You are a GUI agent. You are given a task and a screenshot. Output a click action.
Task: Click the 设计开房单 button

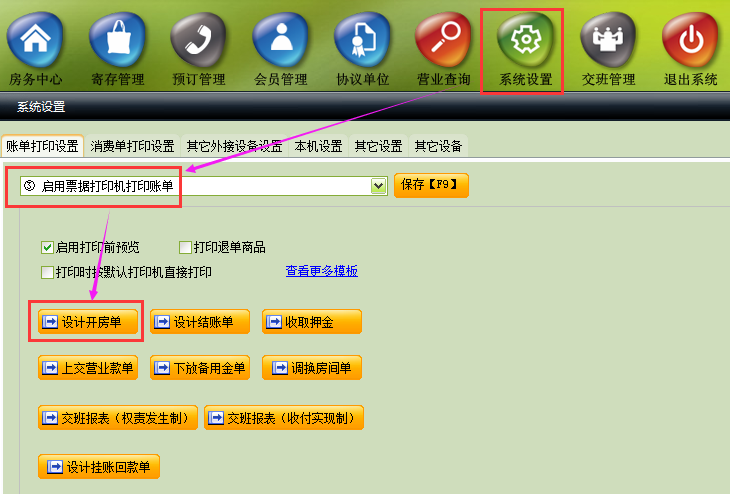point(88,322)
